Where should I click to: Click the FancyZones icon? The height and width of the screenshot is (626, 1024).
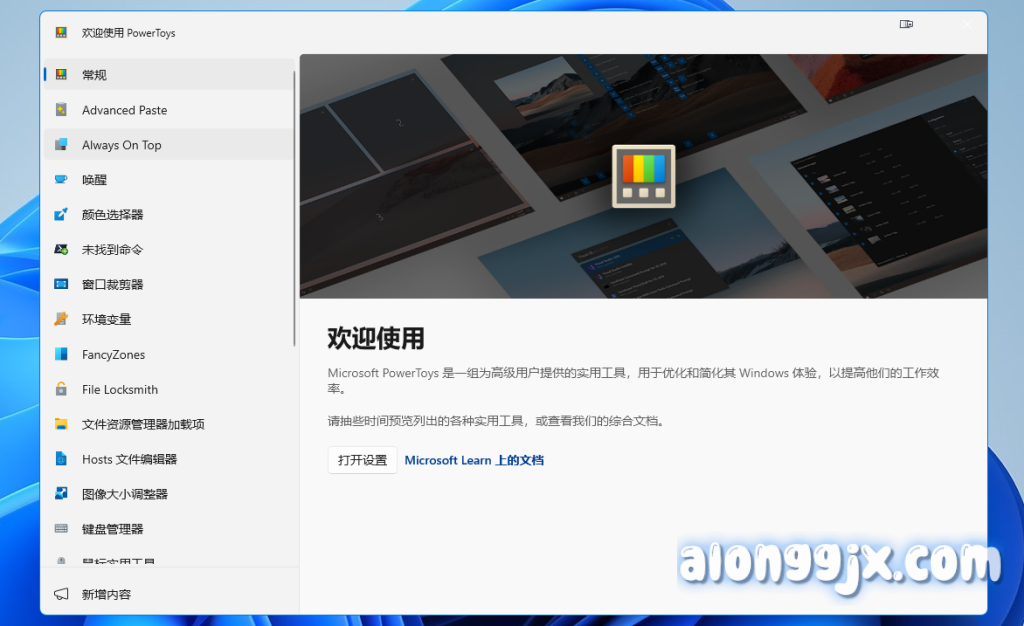point(61,355)
